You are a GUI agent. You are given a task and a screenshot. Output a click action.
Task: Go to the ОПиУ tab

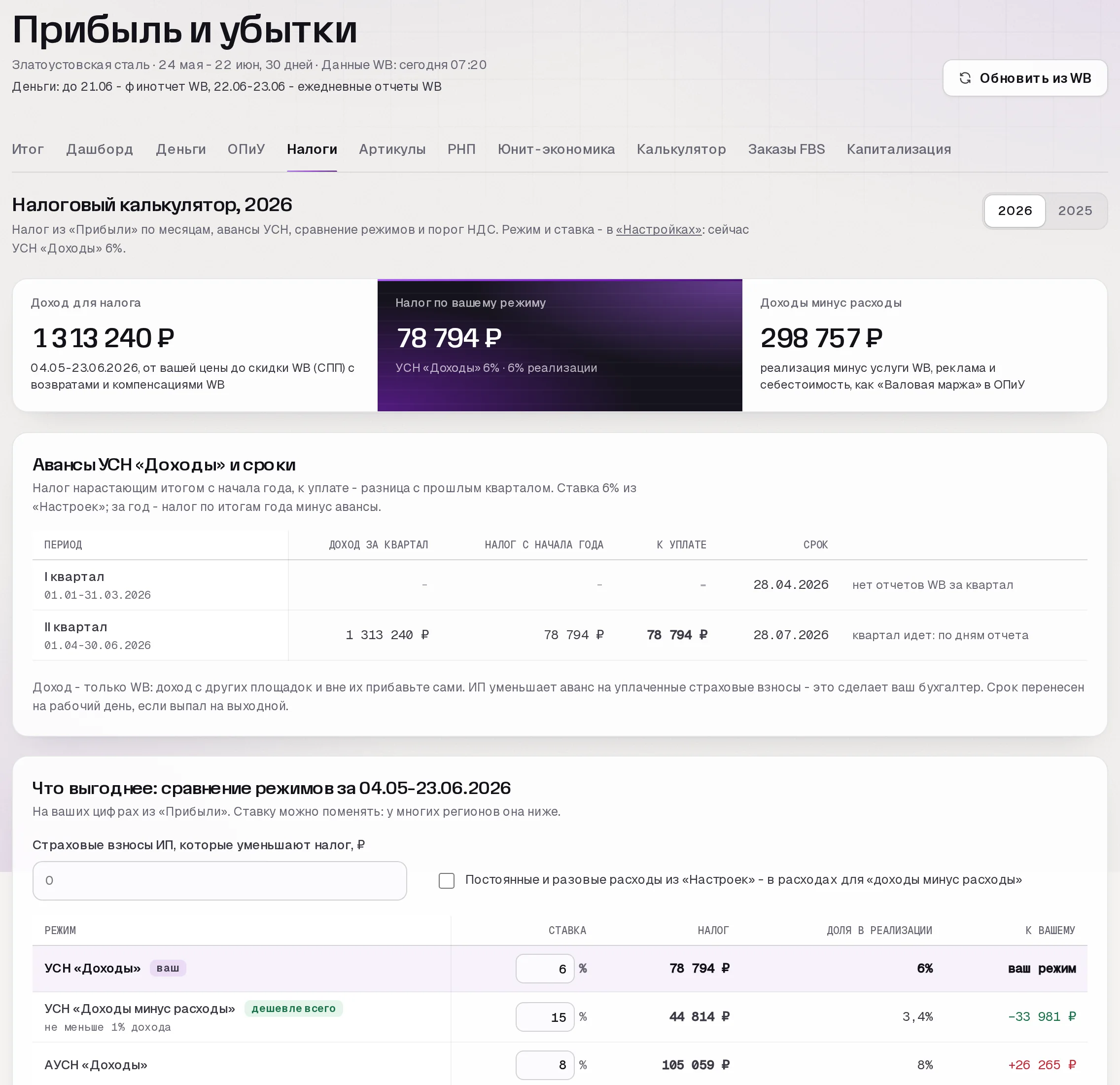pos(246,149)
